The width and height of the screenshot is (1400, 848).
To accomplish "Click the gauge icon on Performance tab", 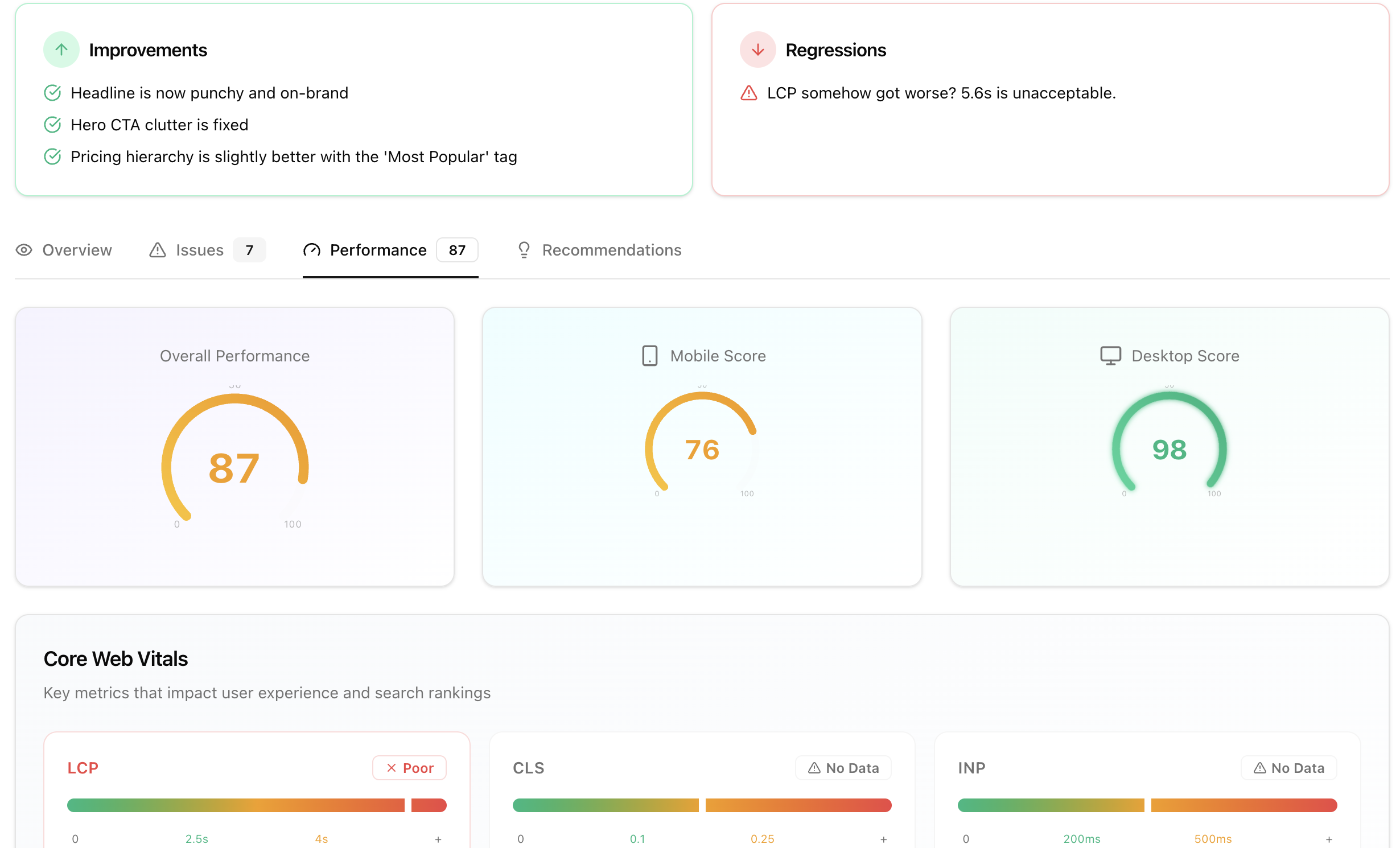I will point(311,250).
